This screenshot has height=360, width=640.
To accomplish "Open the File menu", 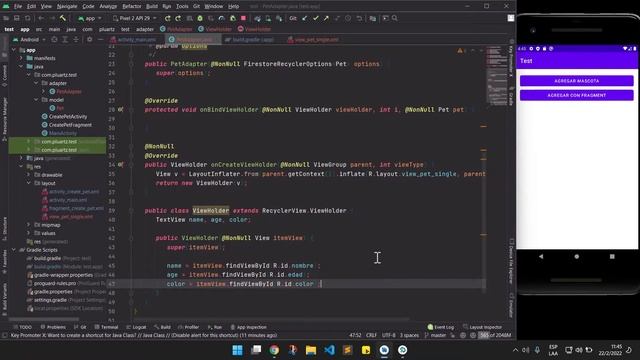I will (18, 7).
